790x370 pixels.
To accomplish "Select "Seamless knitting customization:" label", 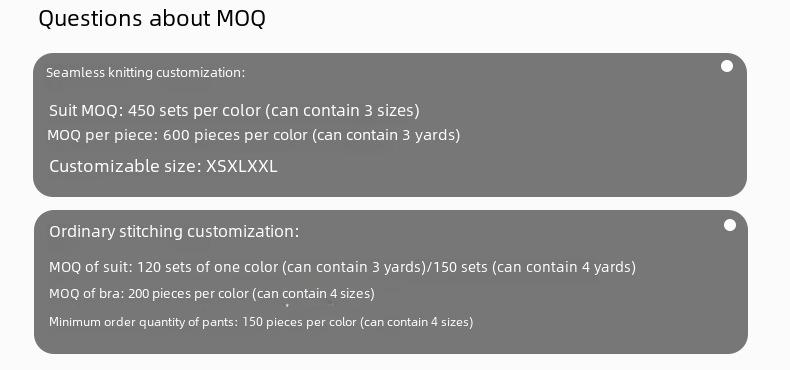I will pos(146,73).
